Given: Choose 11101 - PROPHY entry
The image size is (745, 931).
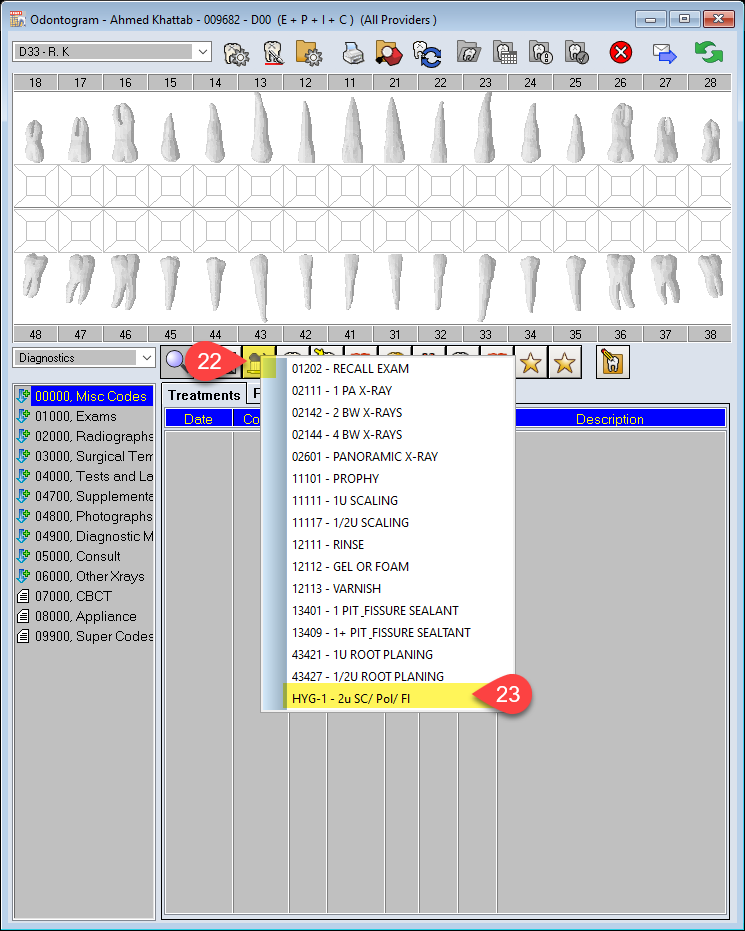Looking at the screenshot, I should pyautogui.click(x=387, y=479).
